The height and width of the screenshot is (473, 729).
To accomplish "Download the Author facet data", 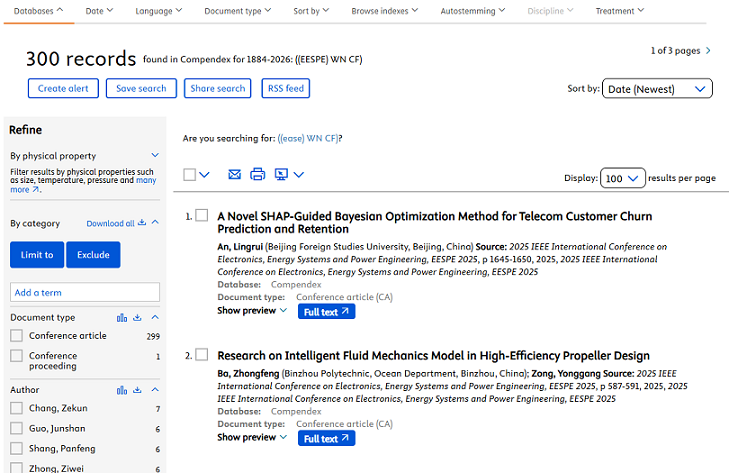I will [137, 390].
